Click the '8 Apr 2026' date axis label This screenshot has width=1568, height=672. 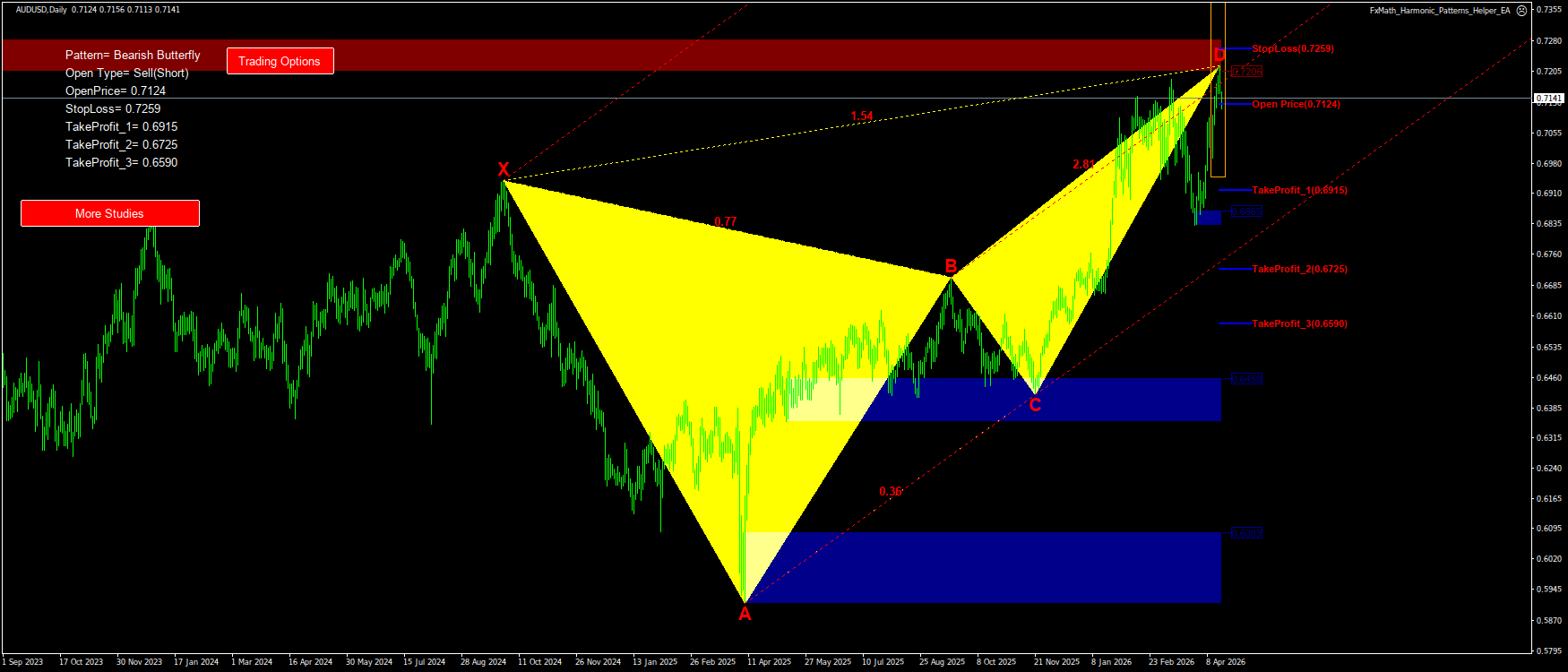(x=1226, y=662)
